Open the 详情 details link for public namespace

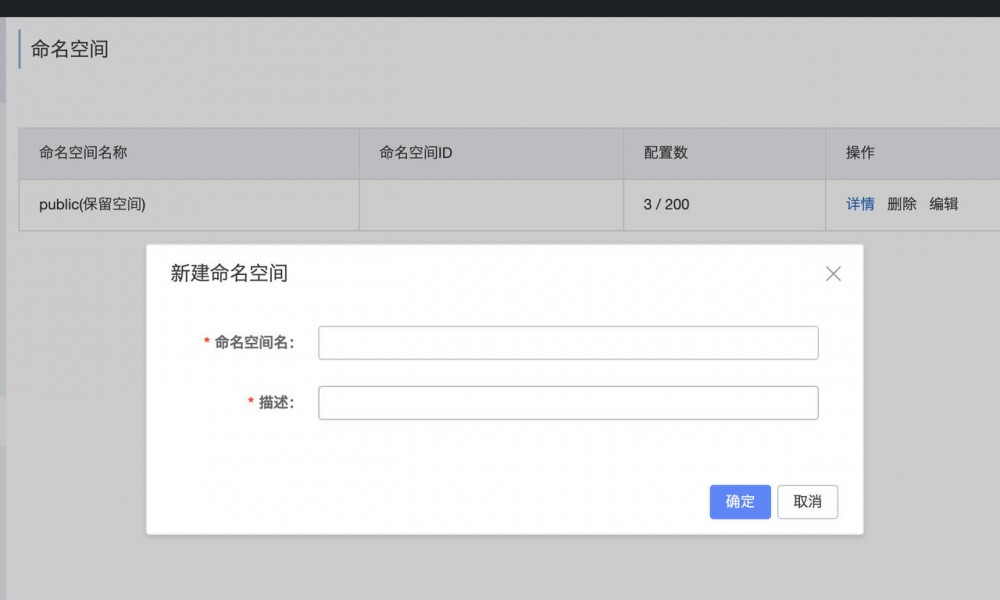[859, 204]
